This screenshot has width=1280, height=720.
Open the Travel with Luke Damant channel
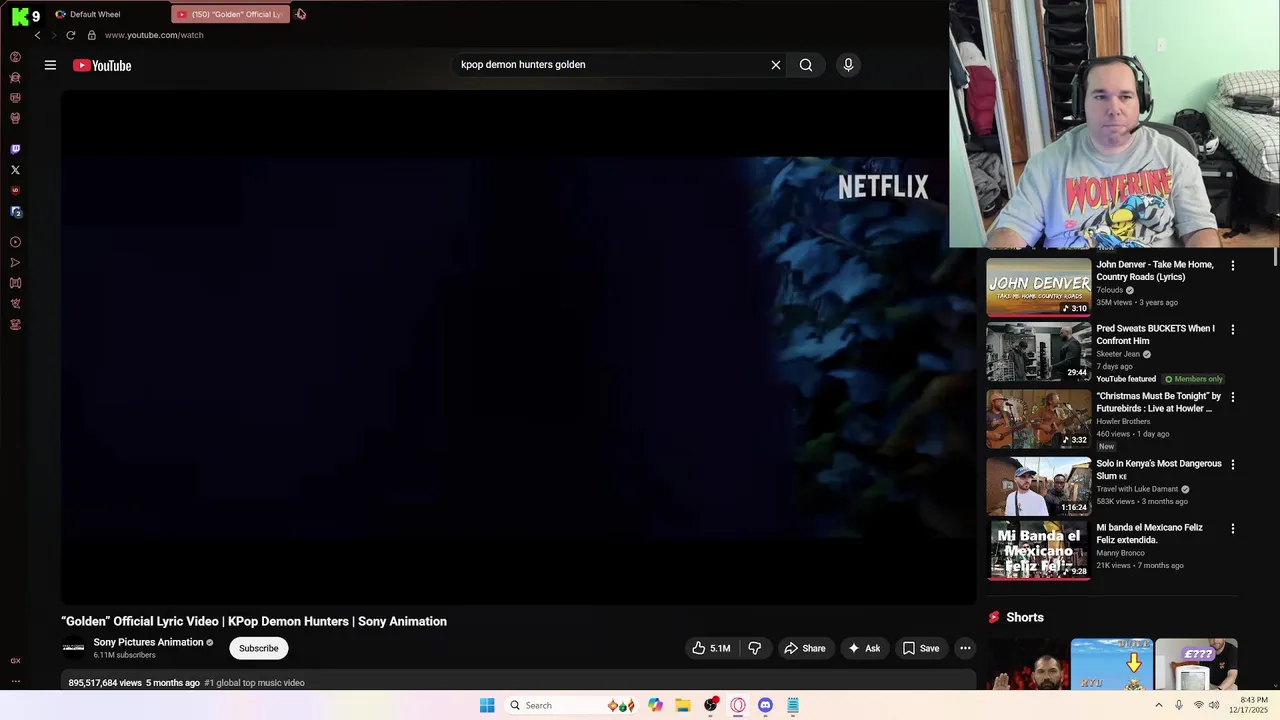[x=1137, y=489]
